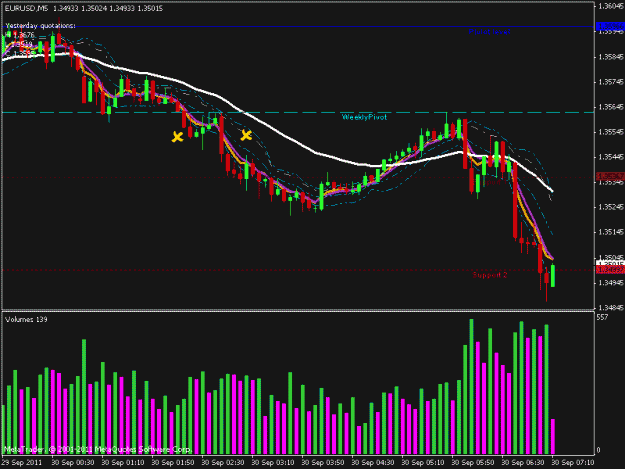Click the 1.35145 price axis label

[x=611, y=232]
